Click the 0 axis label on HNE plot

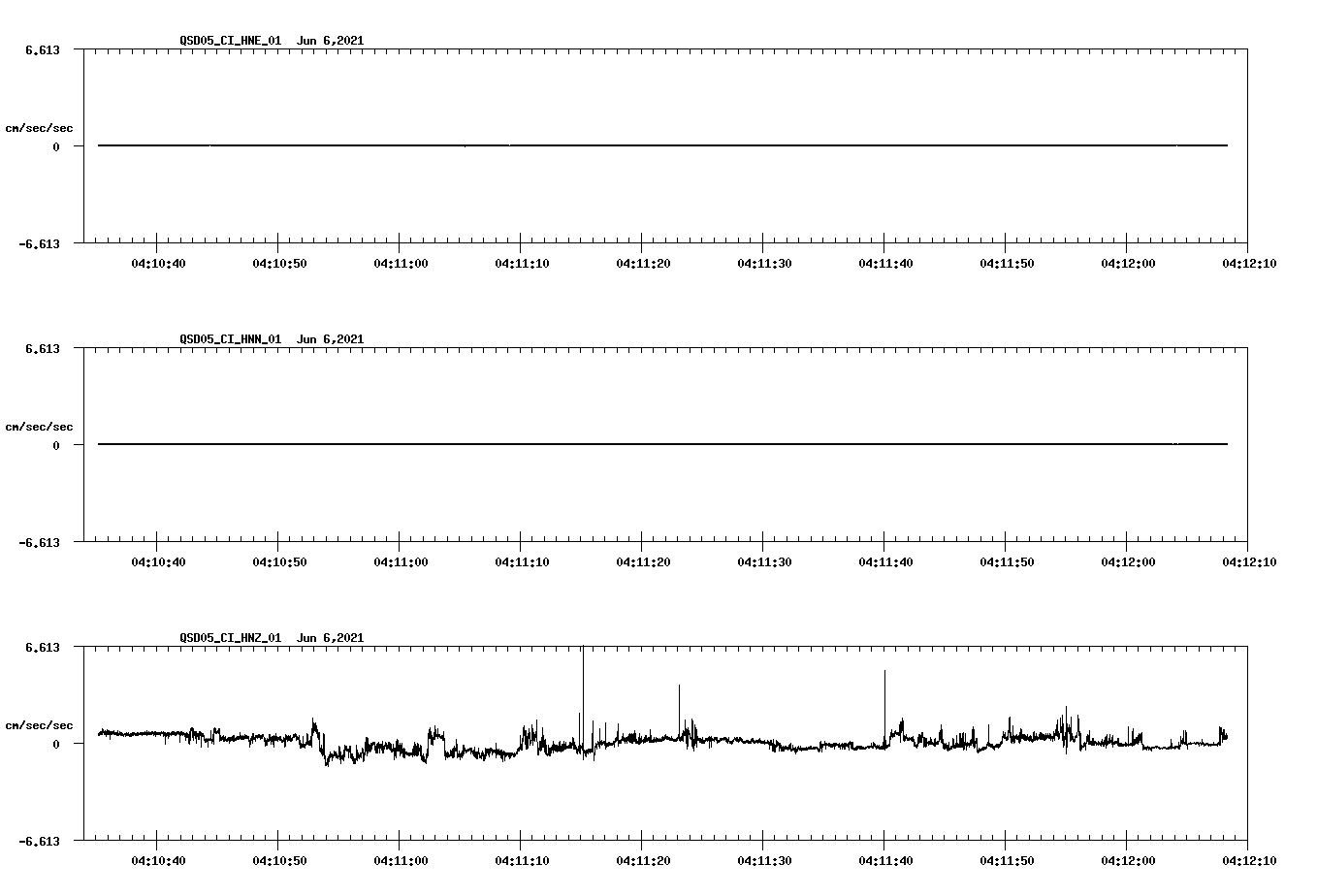pyautogui.click(x=56, y=146)
